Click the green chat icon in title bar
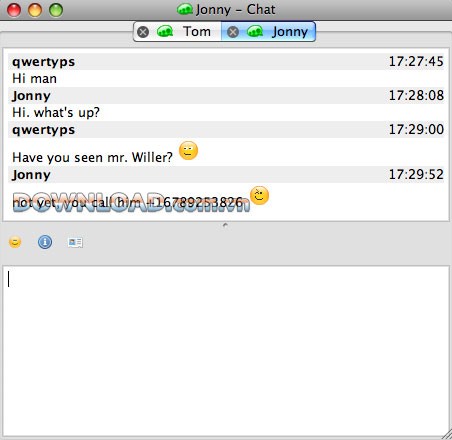Screen dimensions: 452x440 coord(185,9)
